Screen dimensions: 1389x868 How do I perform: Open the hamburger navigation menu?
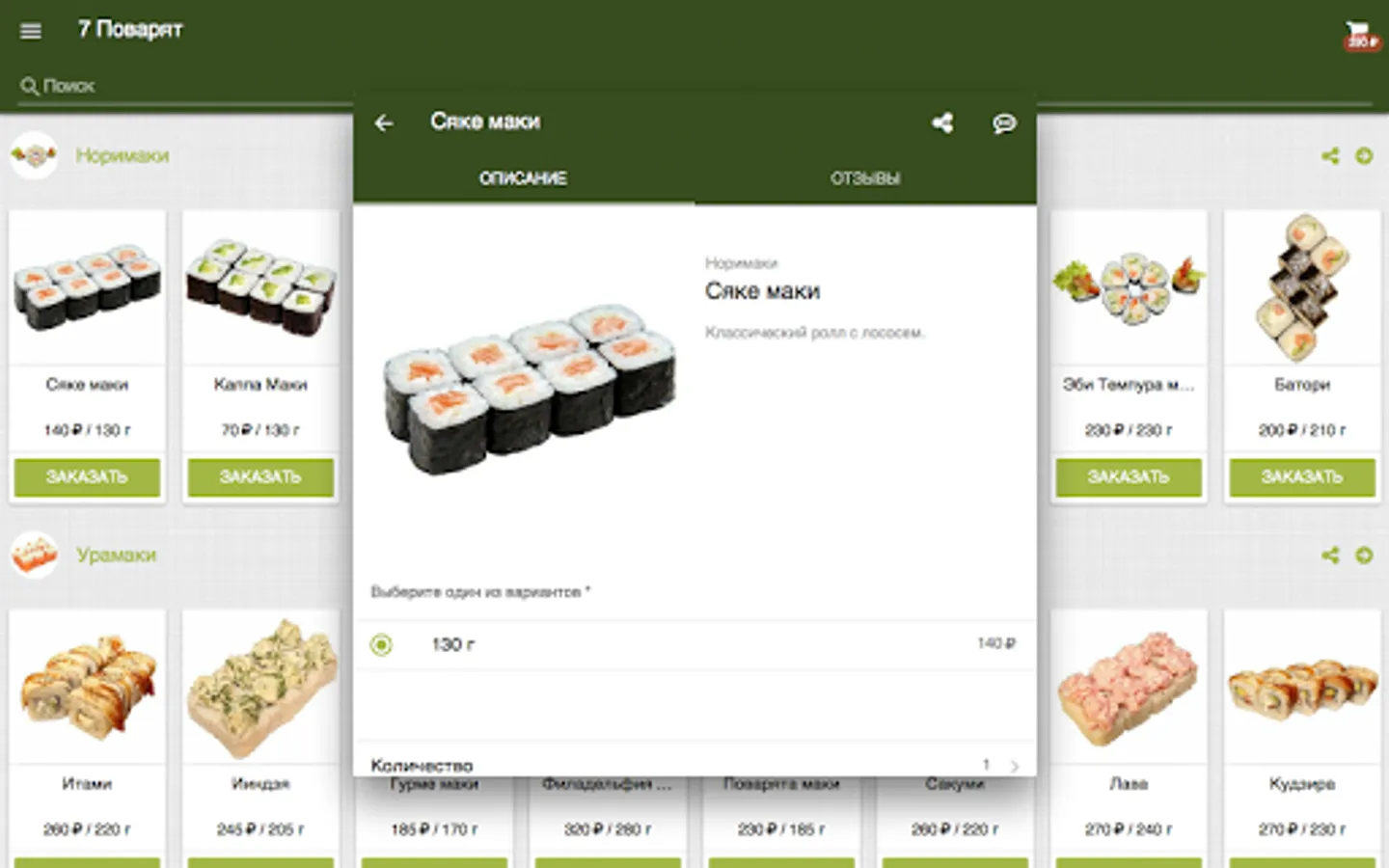click(x=31, y=31)
